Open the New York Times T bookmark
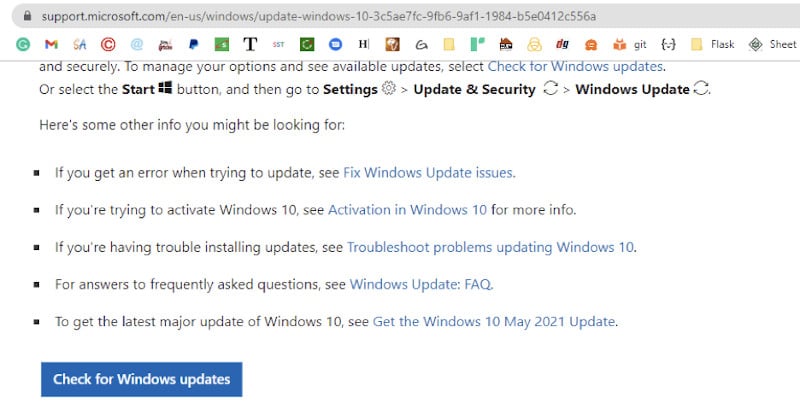800x415 pixels. point(250,44)
